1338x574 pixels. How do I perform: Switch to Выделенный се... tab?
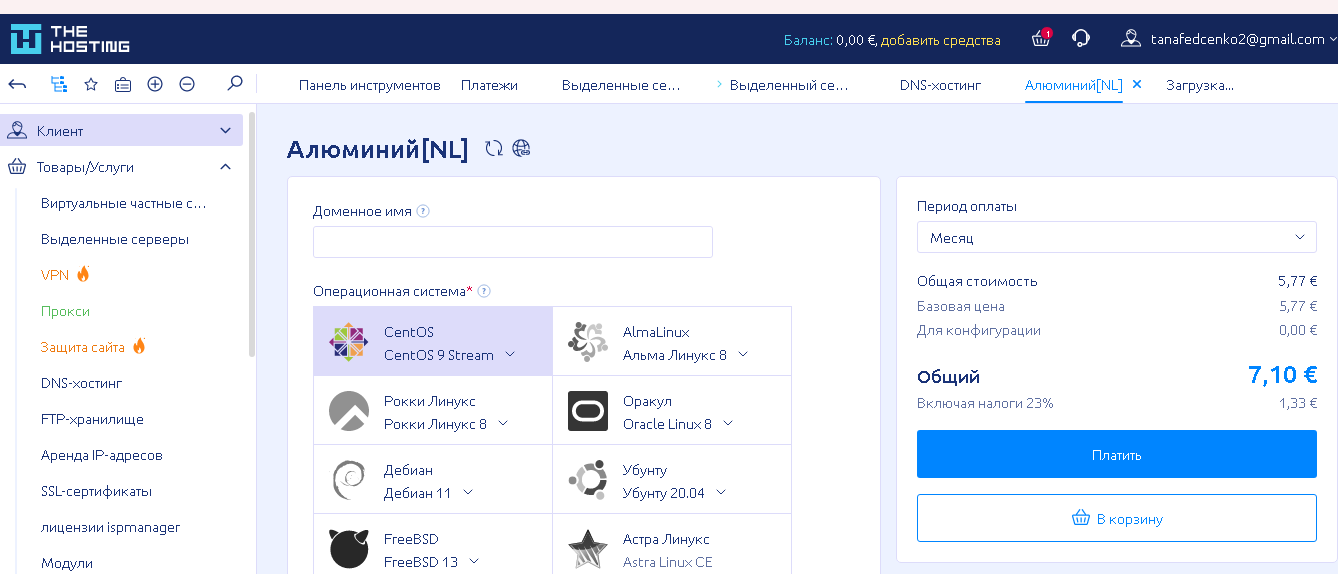click(789, 85)
